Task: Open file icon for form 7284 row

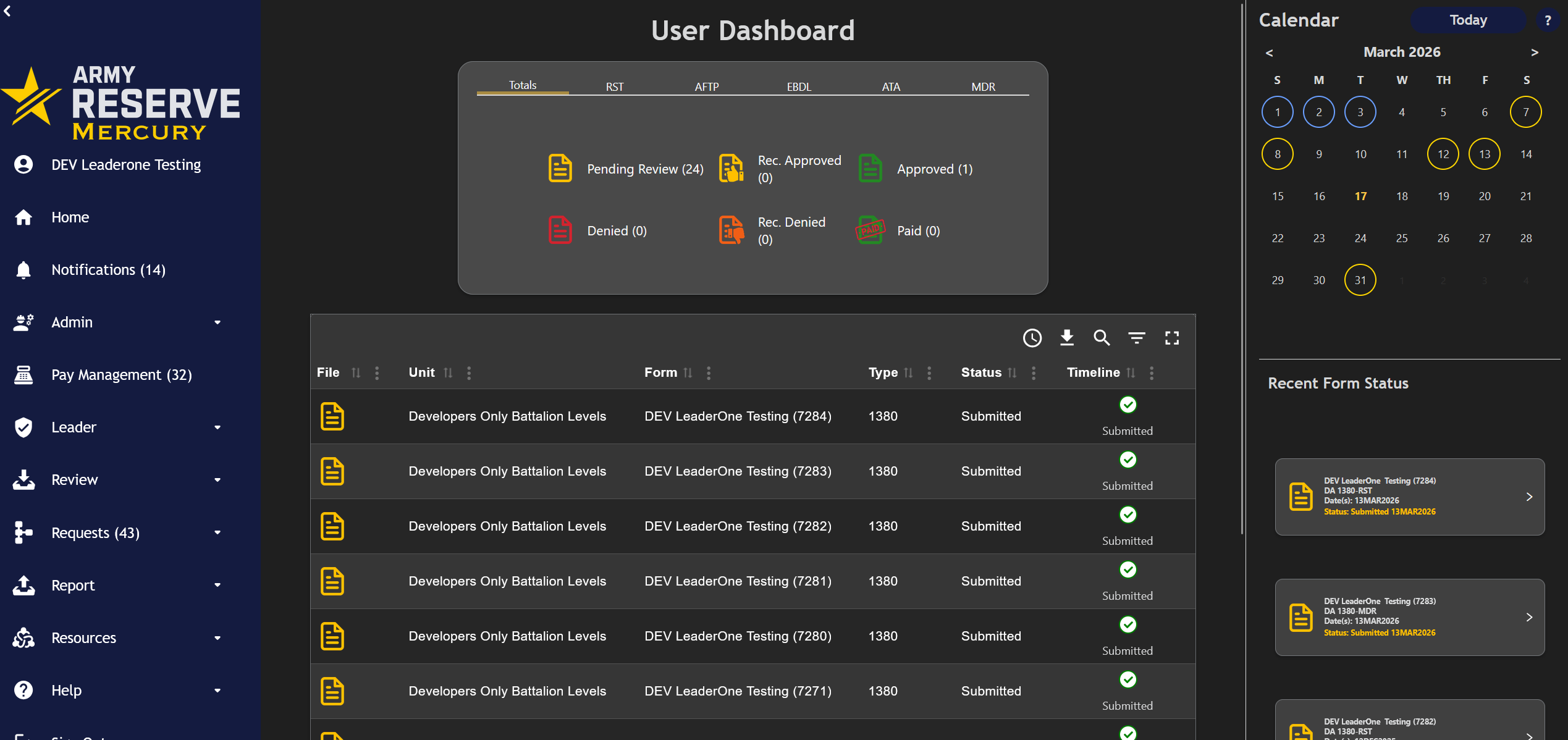Action: 332,416
